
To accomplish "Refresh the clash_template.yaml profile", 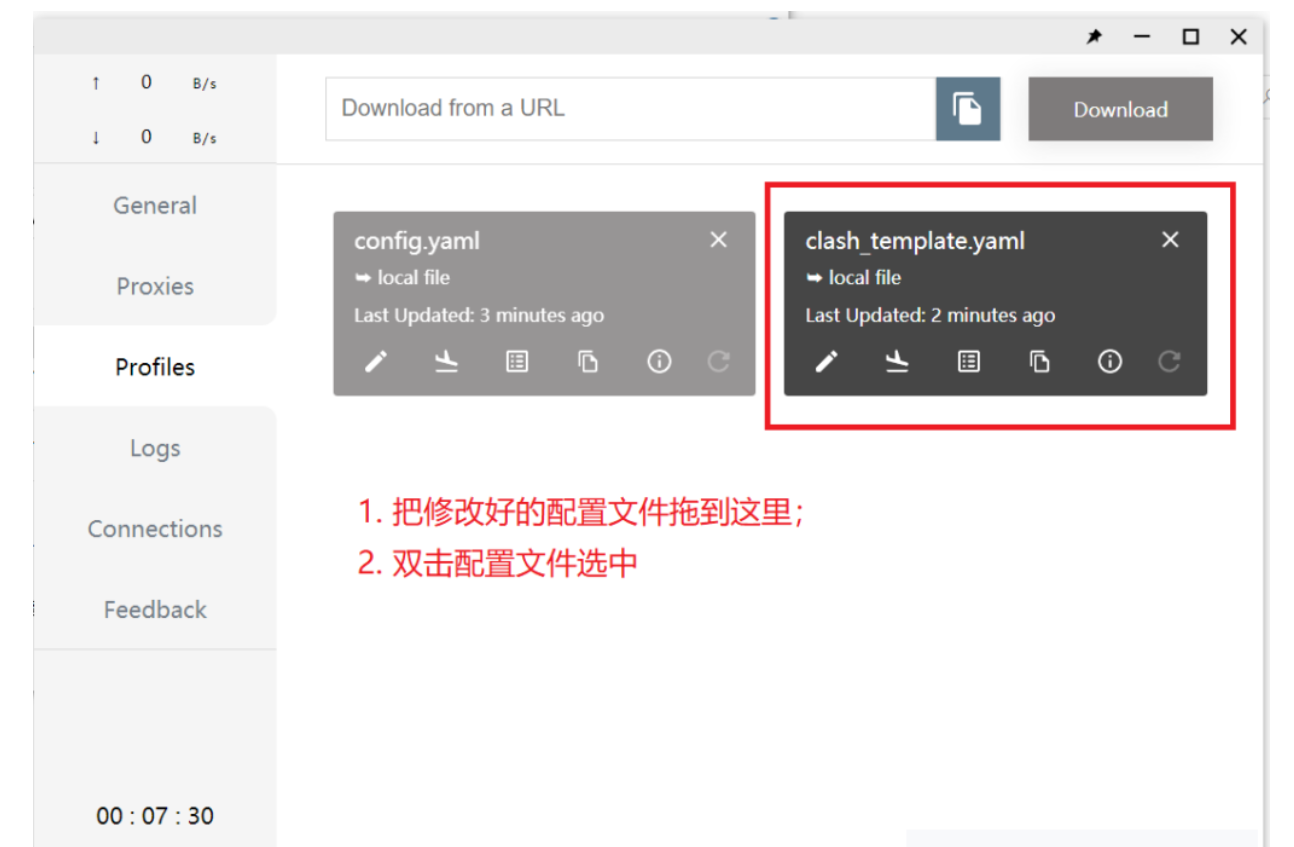I will [1169, 362].
